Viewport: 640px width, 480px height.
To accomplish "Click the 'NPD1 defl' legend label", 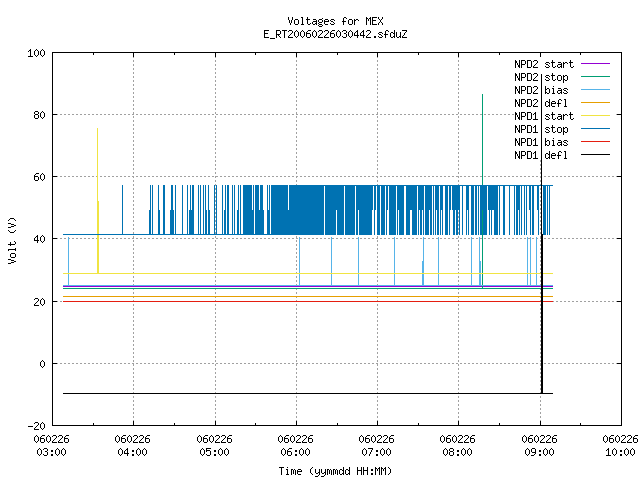I will [x=541, y=156].
